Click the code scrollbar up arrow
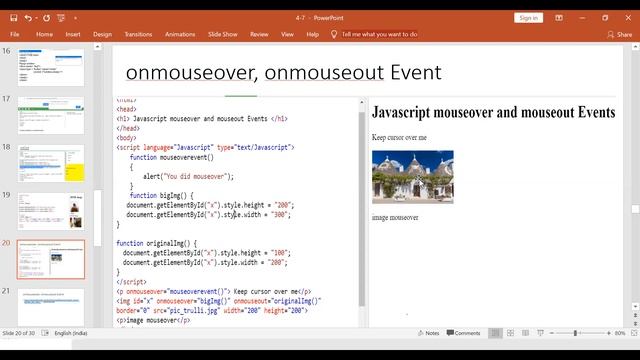 (362, 102)
